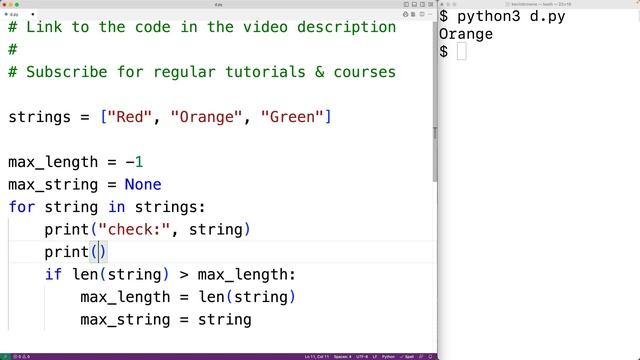Click the remote window indicator in status bar
The image size is (640, 360).
[x=5, y=357]
